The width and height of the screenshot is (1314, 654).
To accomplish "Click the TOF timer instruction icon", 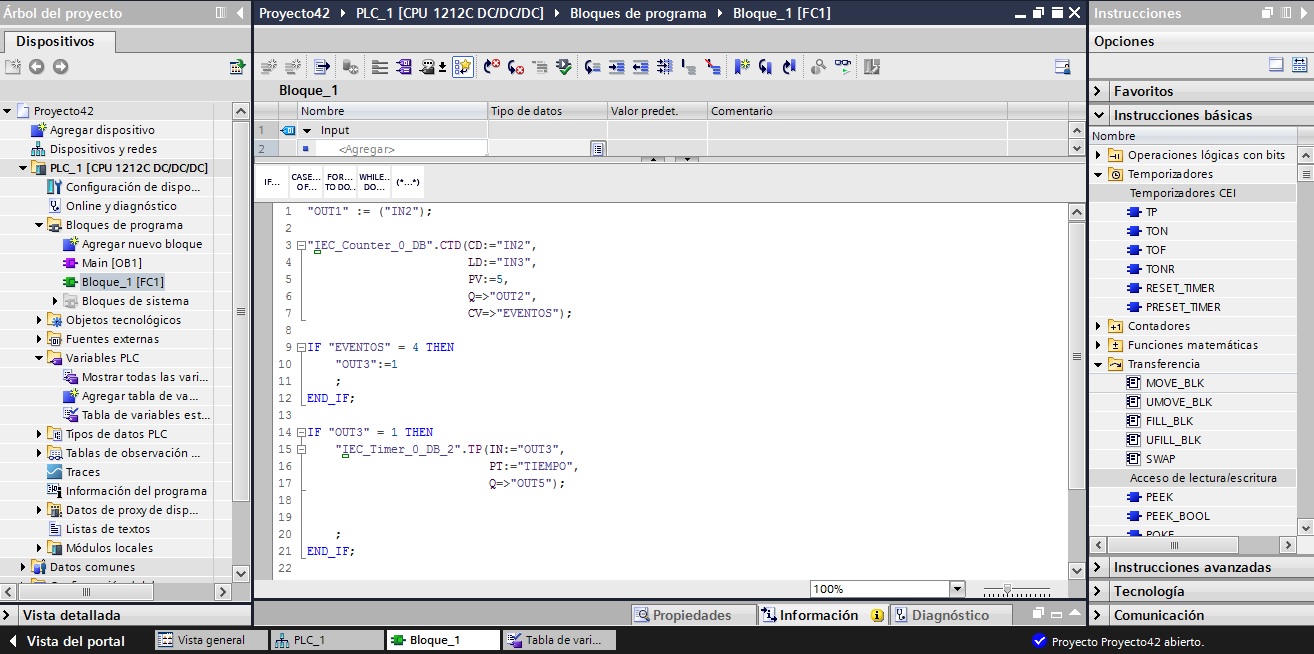I will point(1134,250).
